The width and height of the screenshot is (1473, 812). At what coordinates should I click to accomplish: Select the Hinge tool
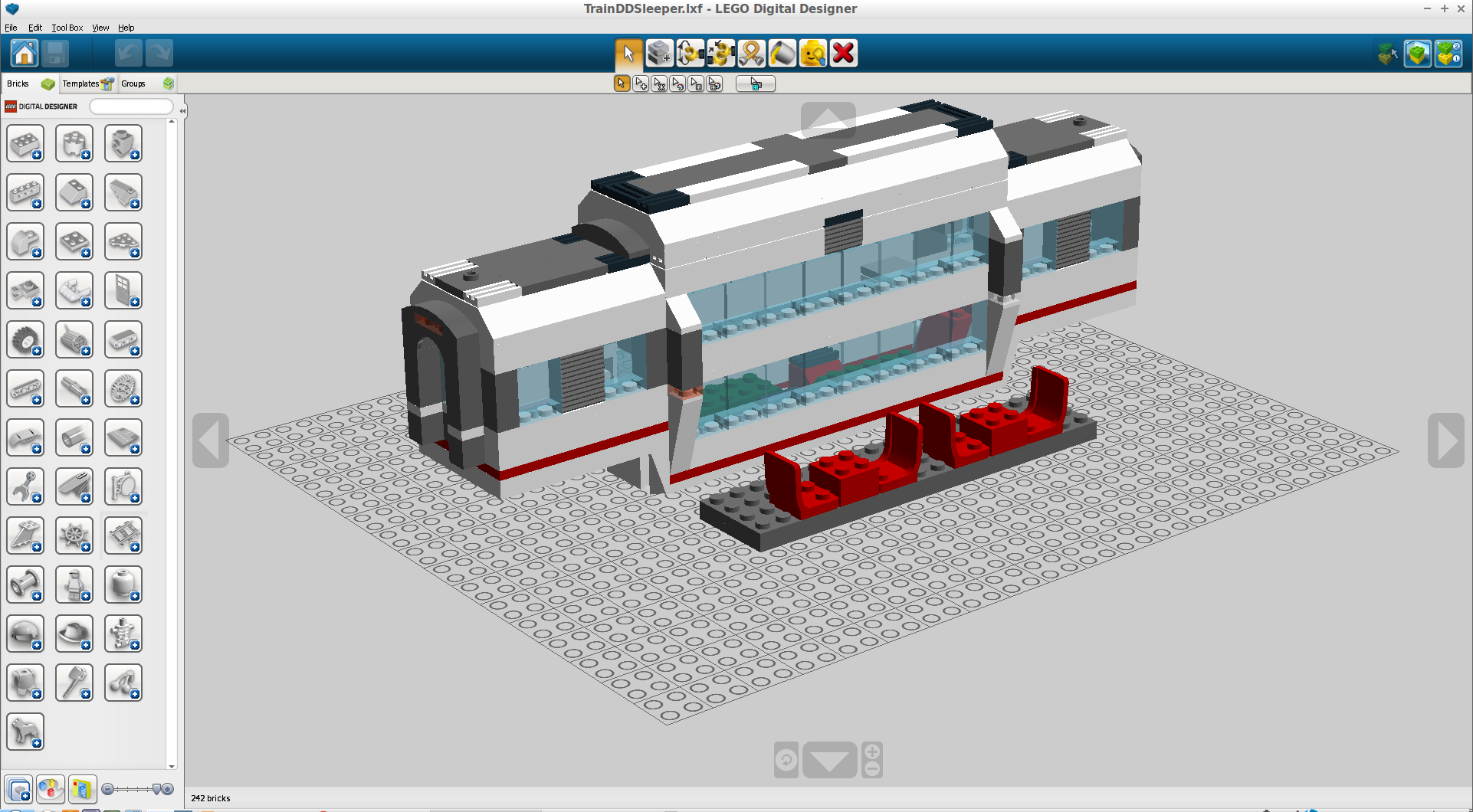691,53
